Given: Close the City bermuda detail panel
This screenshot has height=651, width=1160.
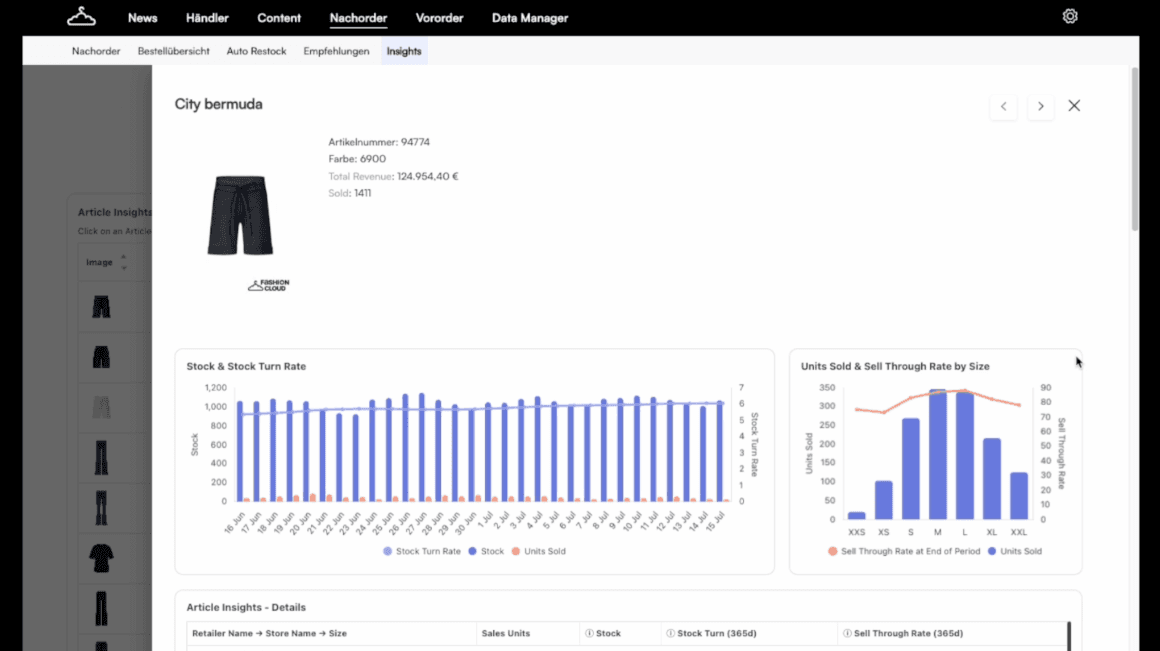Looking at the screenshot, I should 1074,106.
